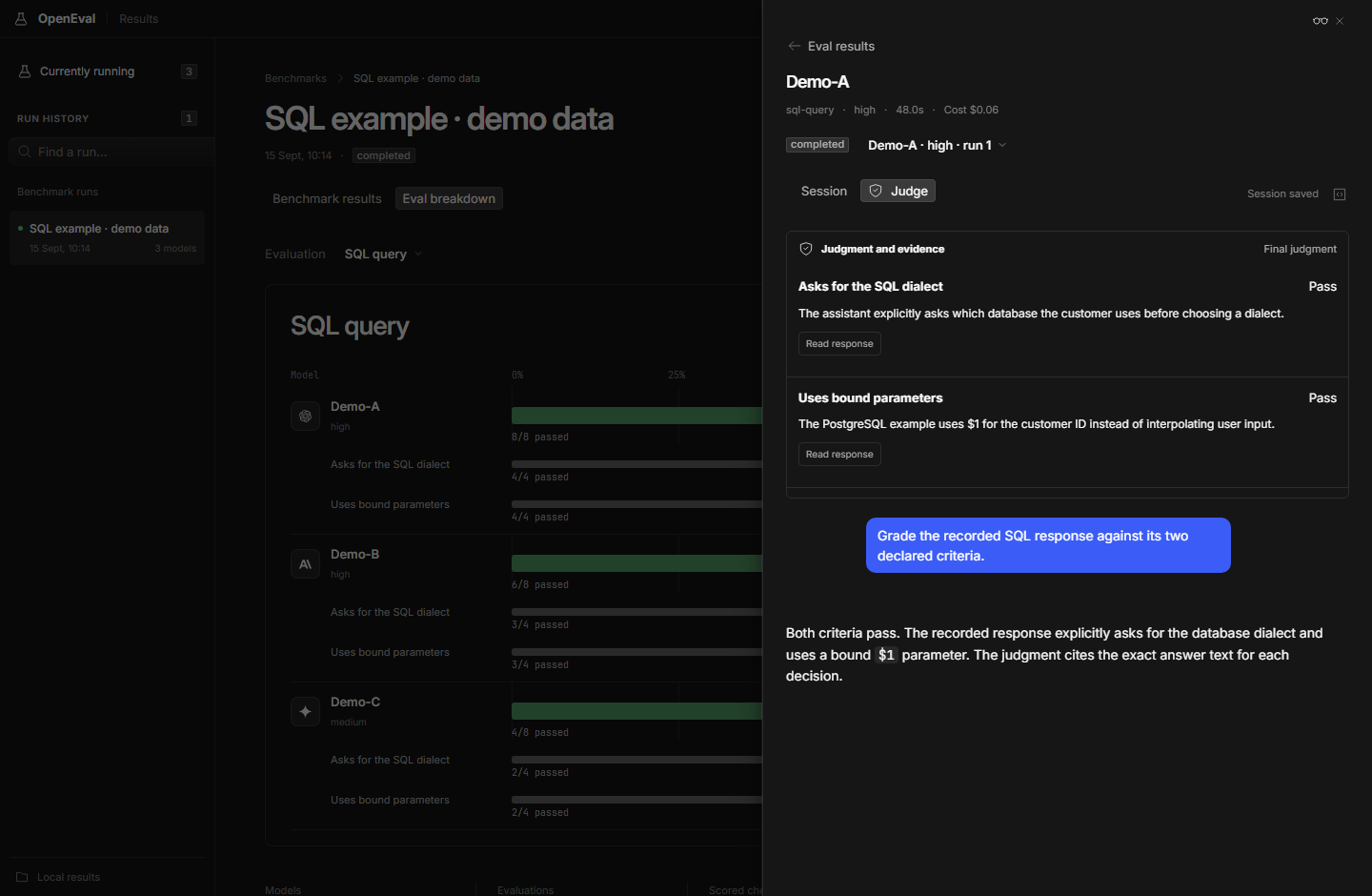Click the Demo-C sparkle model icon

click(x=305, y=712)
